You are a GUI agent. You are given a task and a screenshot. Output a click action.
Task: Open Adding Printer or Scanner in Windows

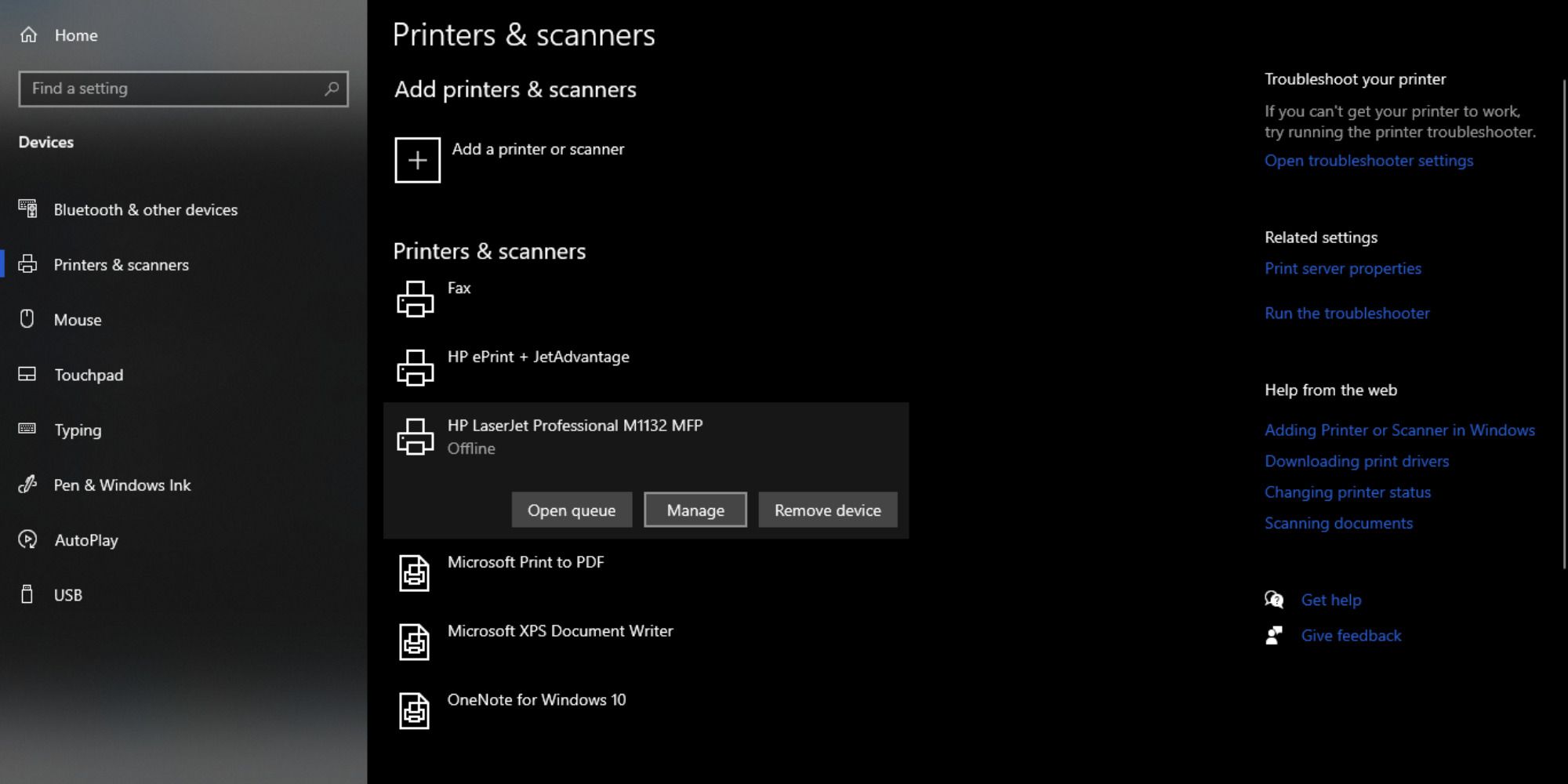pos(1399,430)
